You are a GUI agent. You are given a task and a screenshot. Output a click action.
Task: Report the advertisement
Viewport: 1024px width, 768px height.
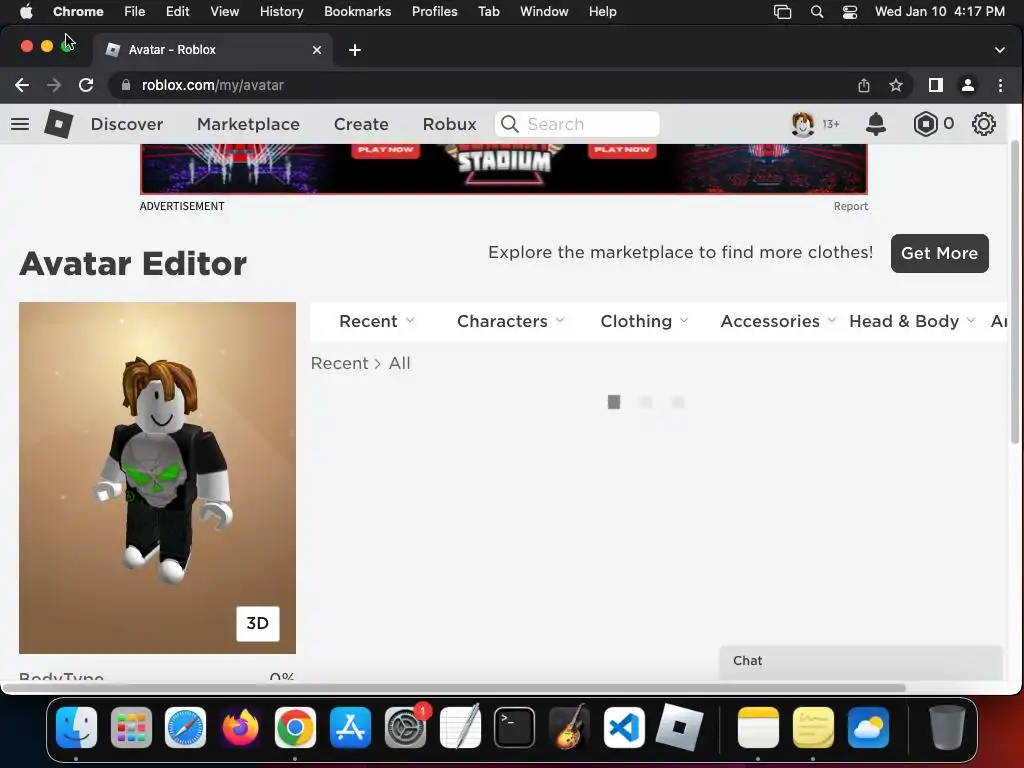[850, 206]
